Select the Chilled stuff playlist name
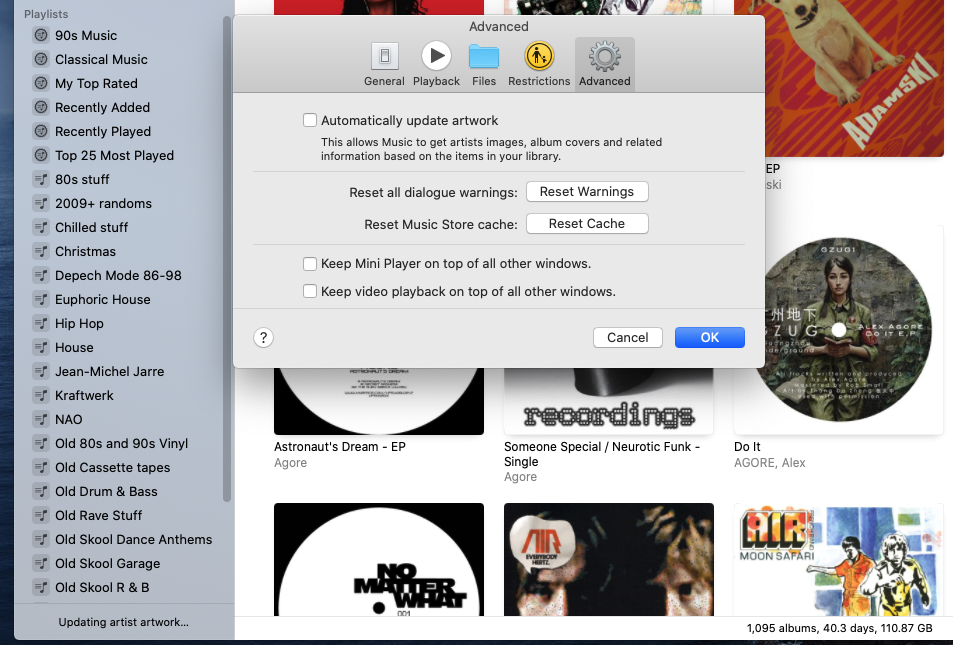The image size is (953, 645). point(92,227)
